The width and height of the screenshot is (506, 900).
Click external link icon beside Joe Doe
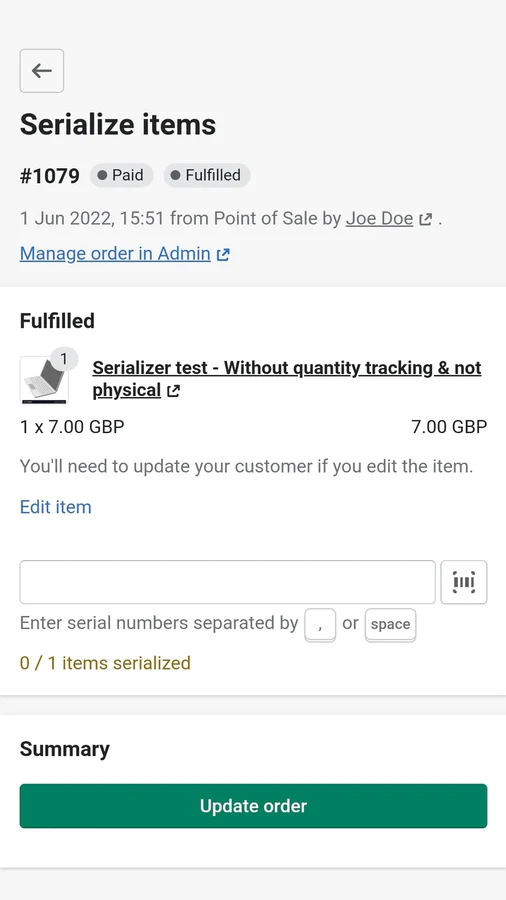425,219
